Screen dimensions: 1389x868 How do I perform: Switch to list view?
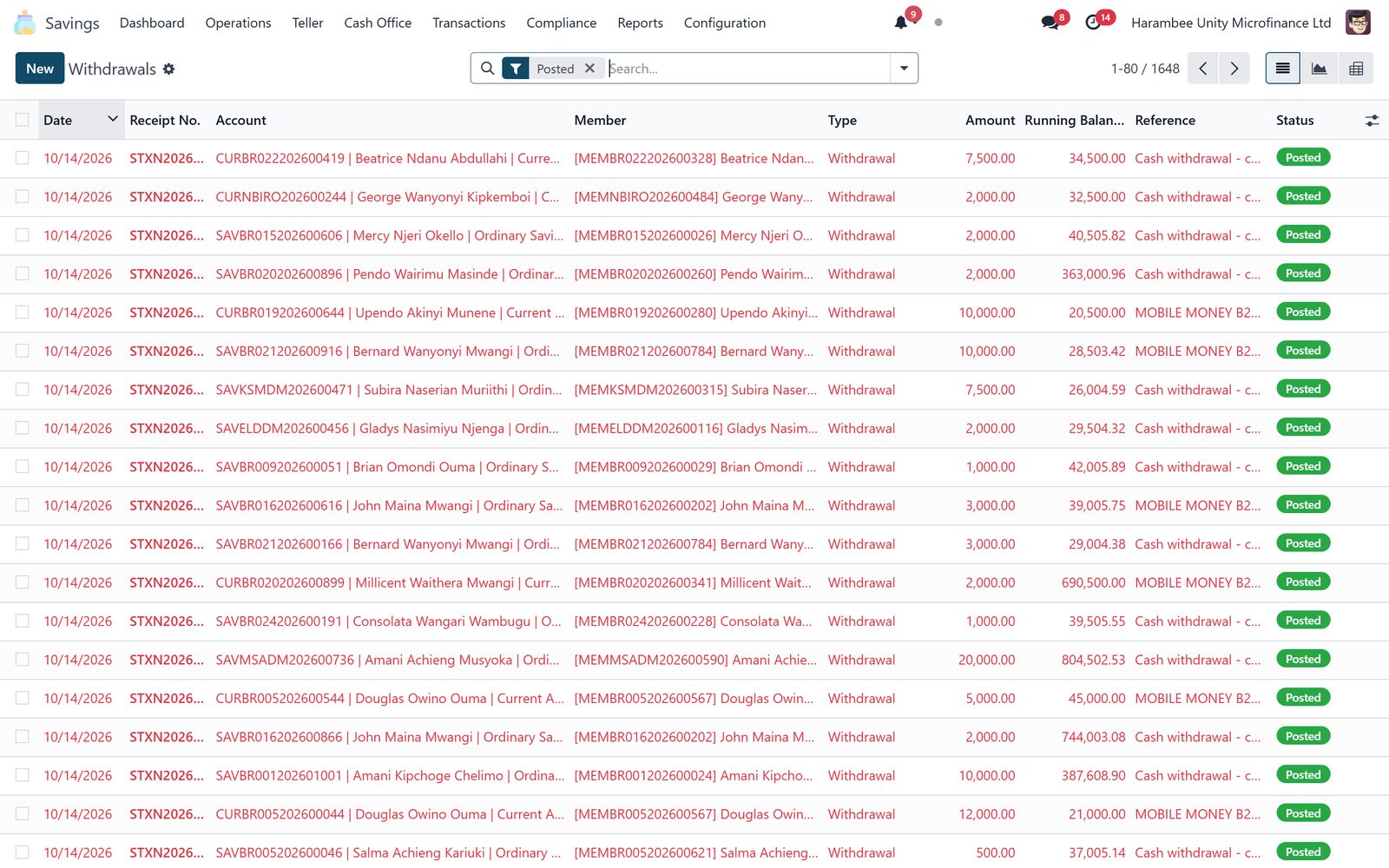[x=1282, y=69]
